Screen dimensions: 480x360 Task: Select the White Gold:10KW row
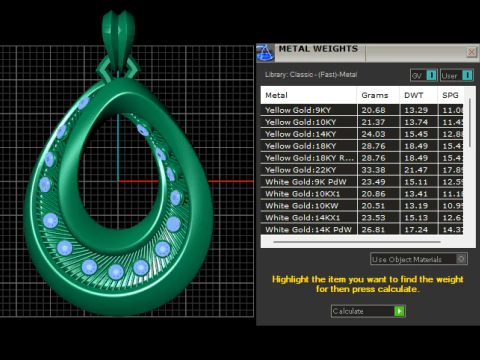(362, 206)
